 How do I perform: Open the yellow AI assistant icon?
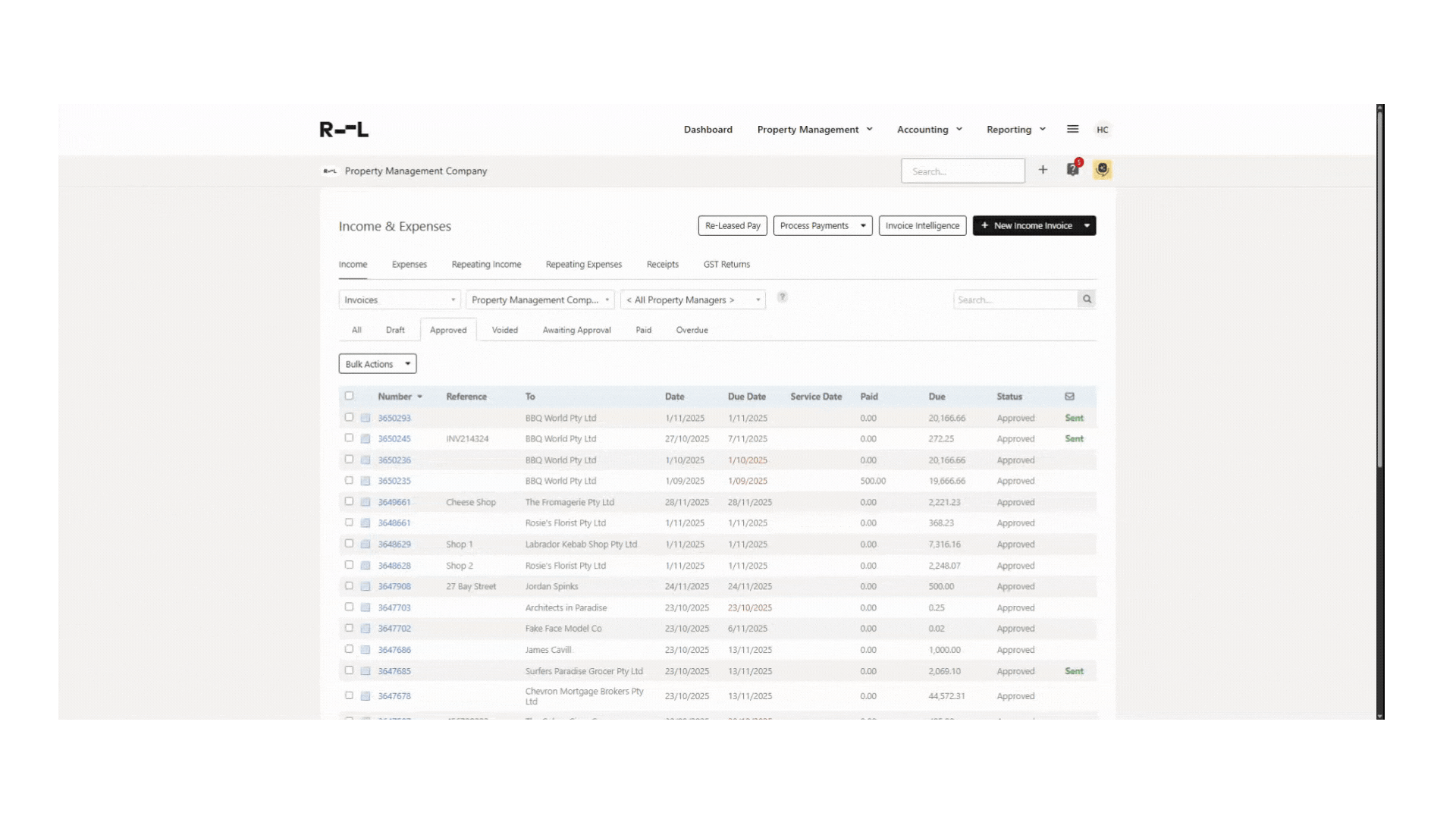point(1102,169)
